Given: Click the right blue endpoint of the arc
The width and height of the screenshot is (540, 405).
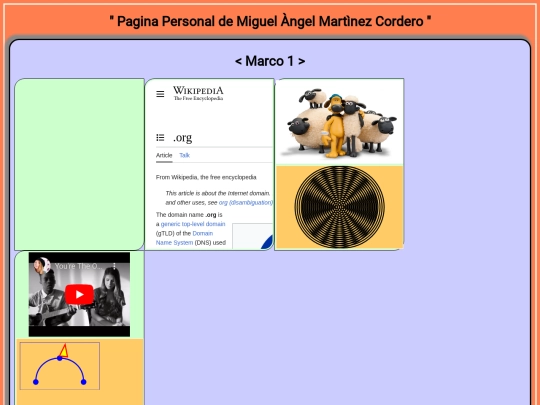Looking at the screenshot, I should [83, 382].
